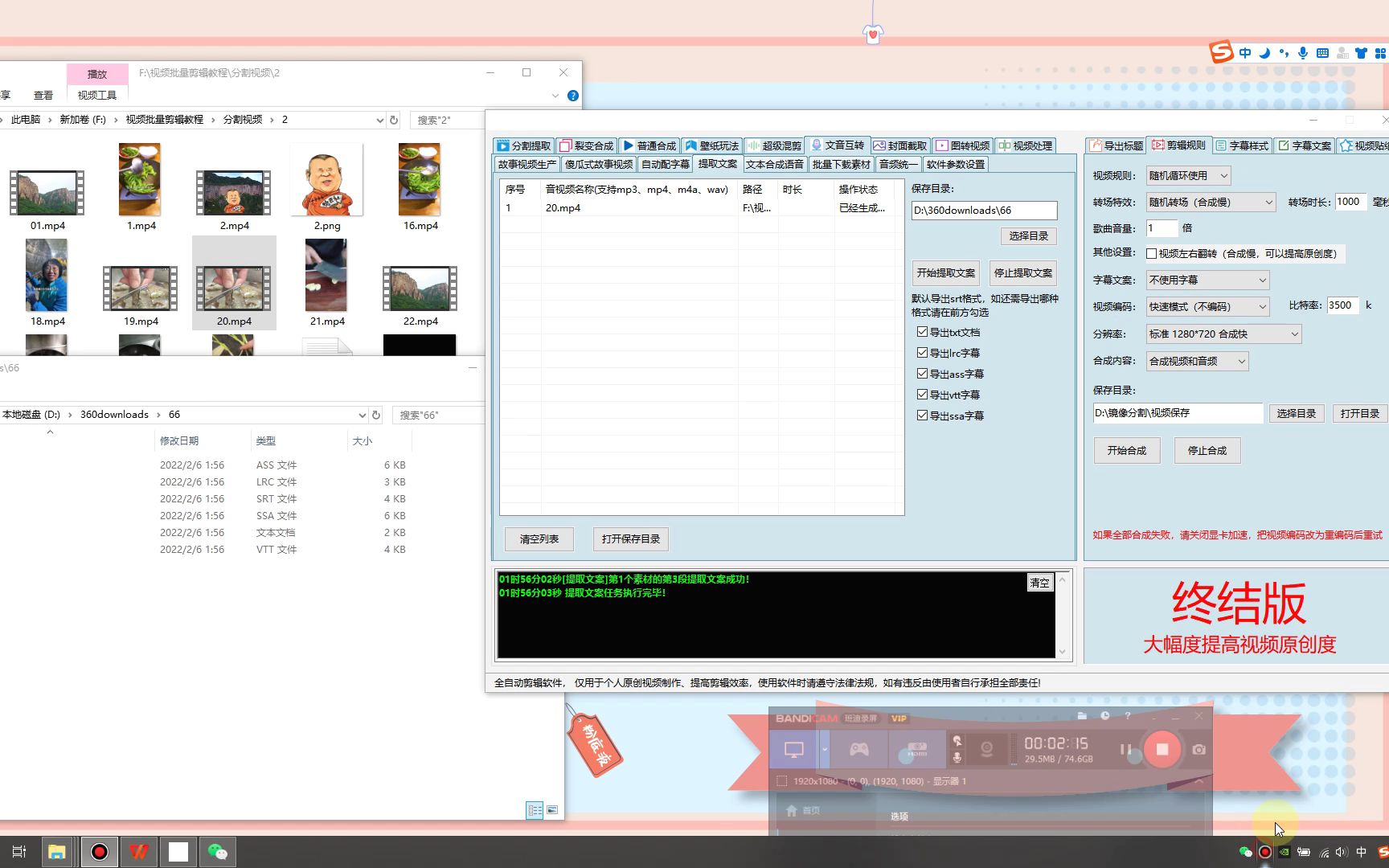1389x868 pixels.
Task: Pause the Bandicam recording
Action: [x=1125, y=749]
